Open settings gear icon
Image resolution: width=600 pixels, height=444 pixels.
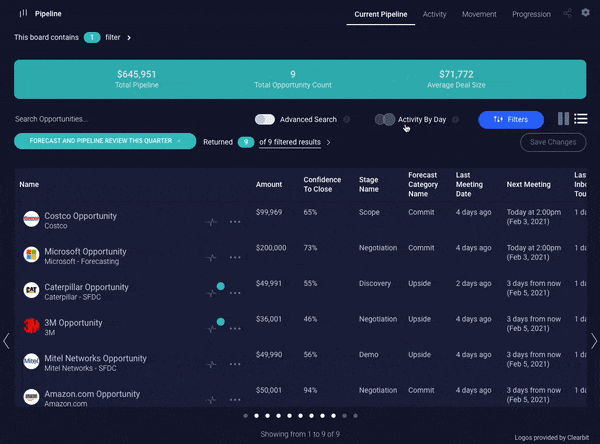point(586,14)
